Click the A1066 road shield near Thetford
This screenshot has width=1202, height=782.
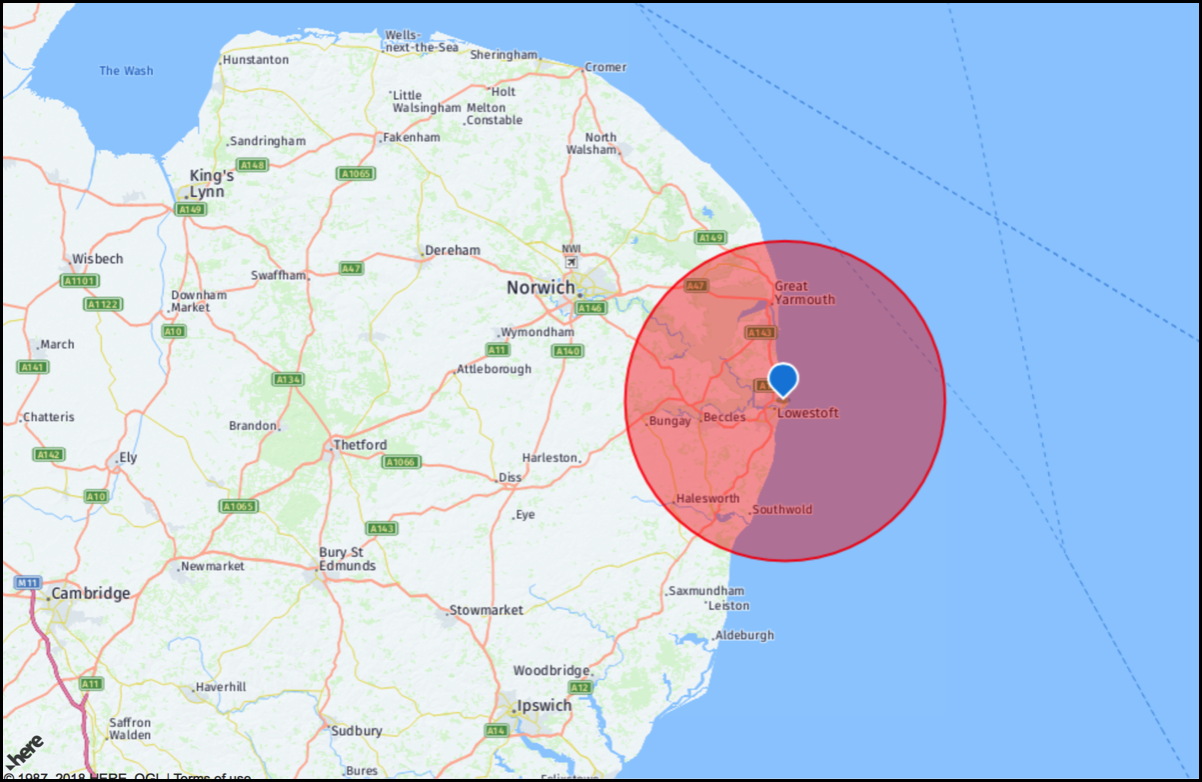[x=401, y=462]
